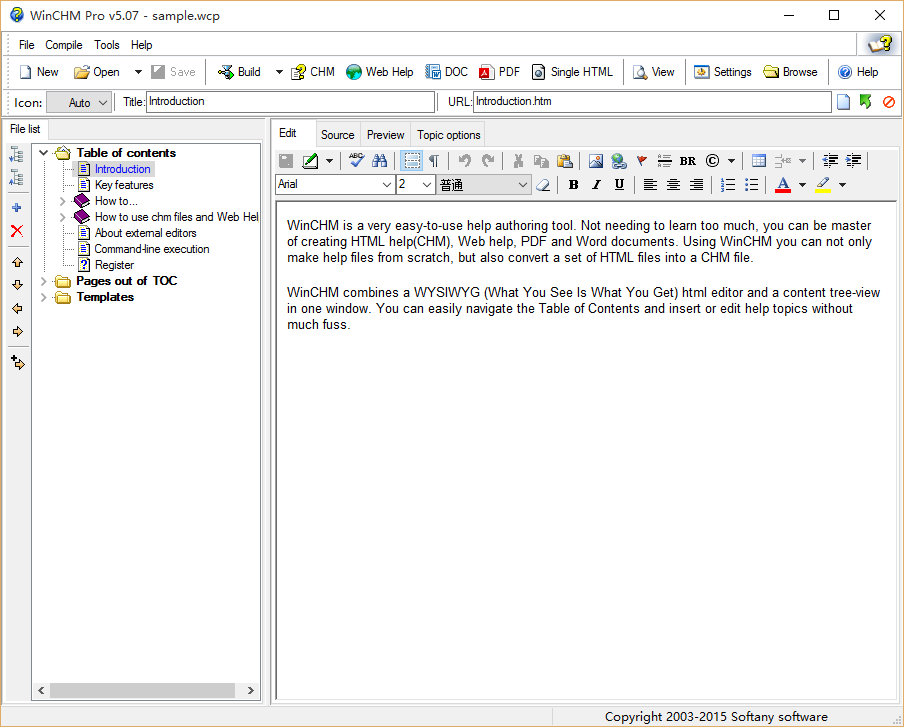Image resolution: width=904 pixels, height=727 pixels.
Task: Insert an image into the topic
Action: 596,161
